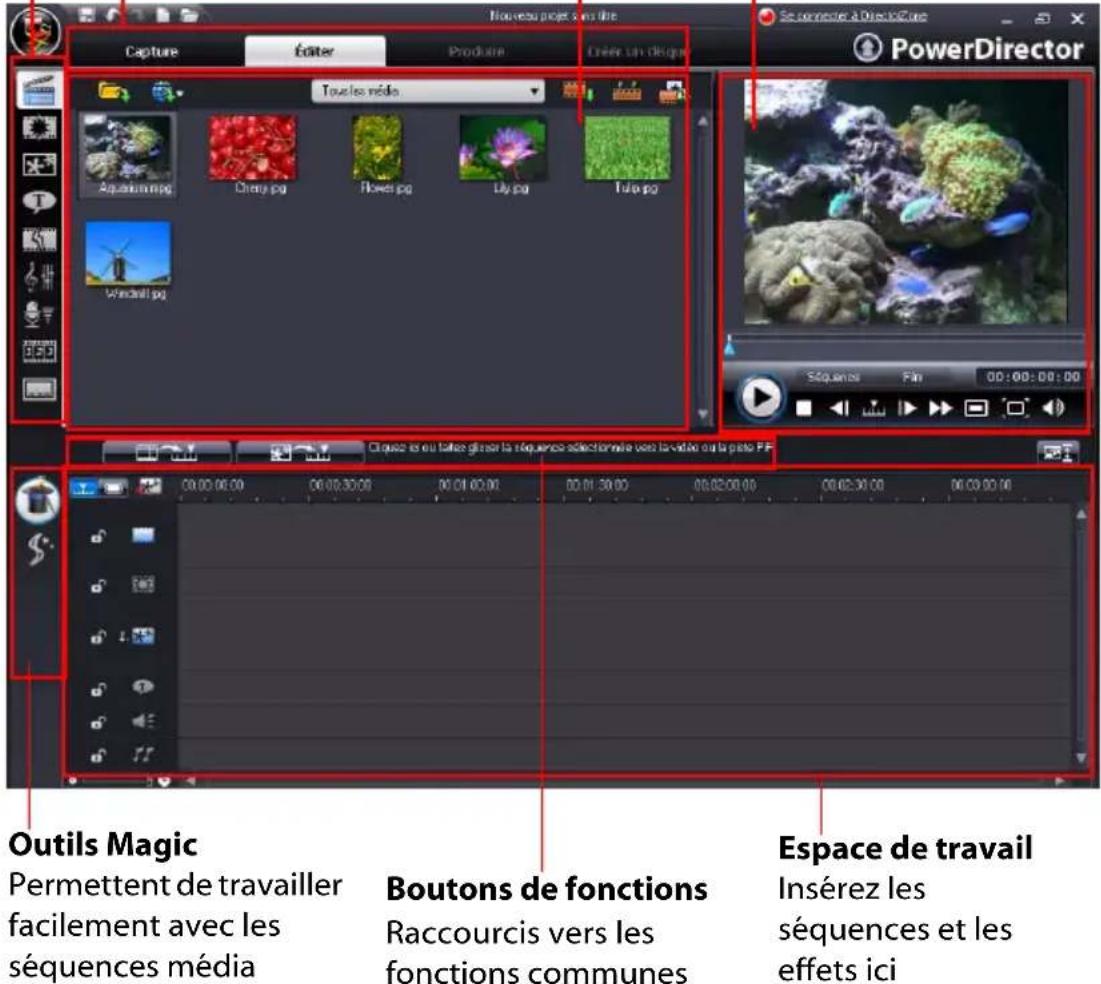Screen dimensions: 1101x984
Task: Toggle the lock on the Title track
Action: tap(98, 690)
